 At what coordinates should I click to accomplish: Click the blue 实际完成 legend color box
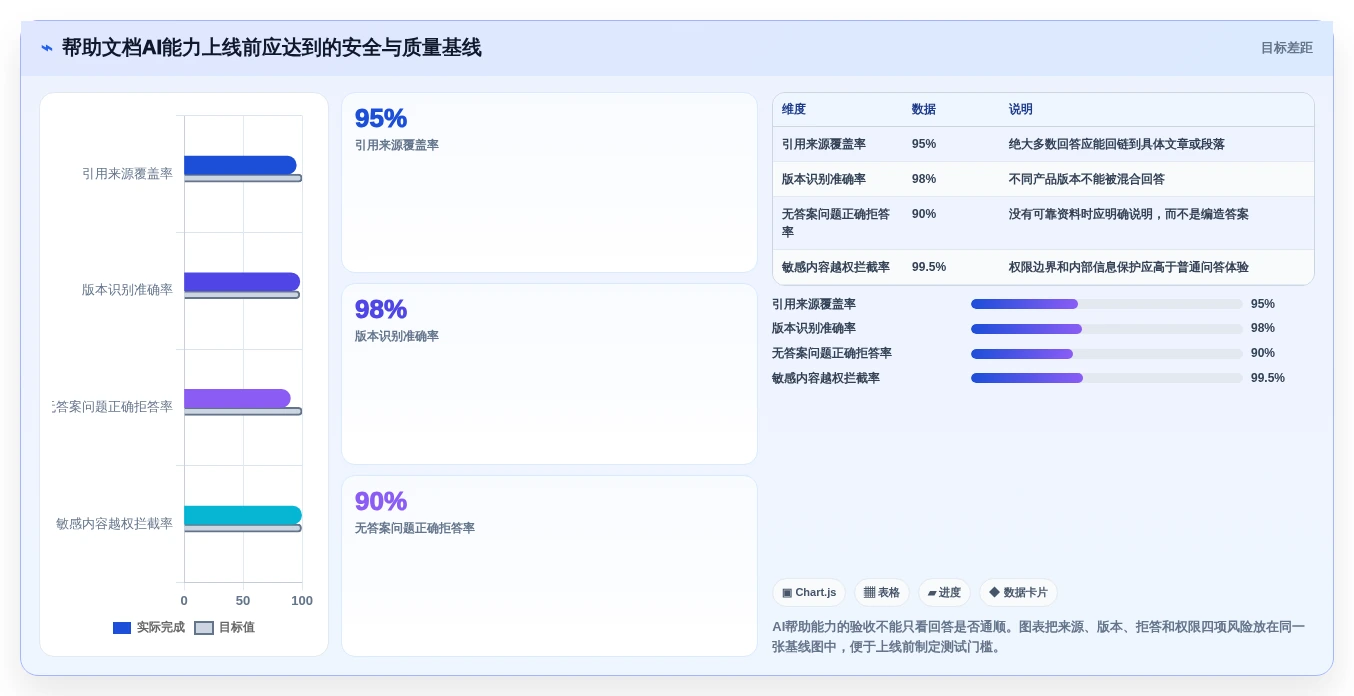pyautogui.click(x=122, y=628)
